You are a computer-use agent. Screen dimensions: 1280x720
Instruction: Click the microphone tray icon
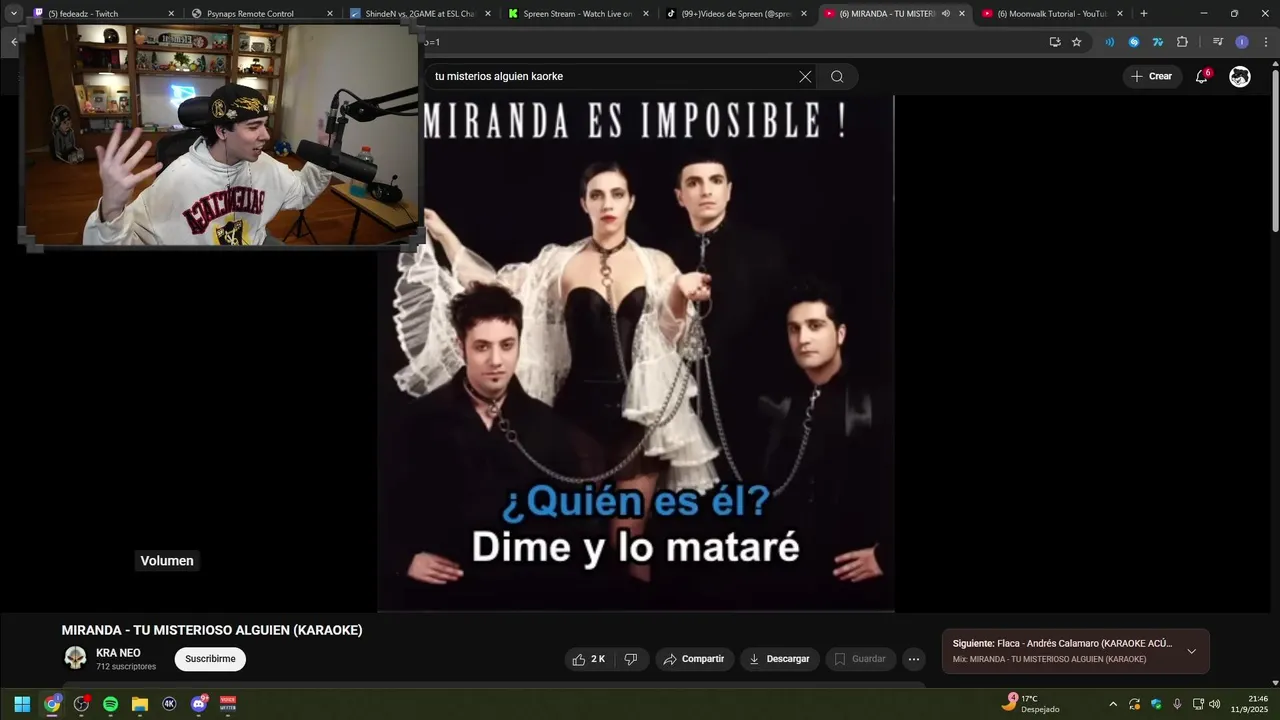1177,704
